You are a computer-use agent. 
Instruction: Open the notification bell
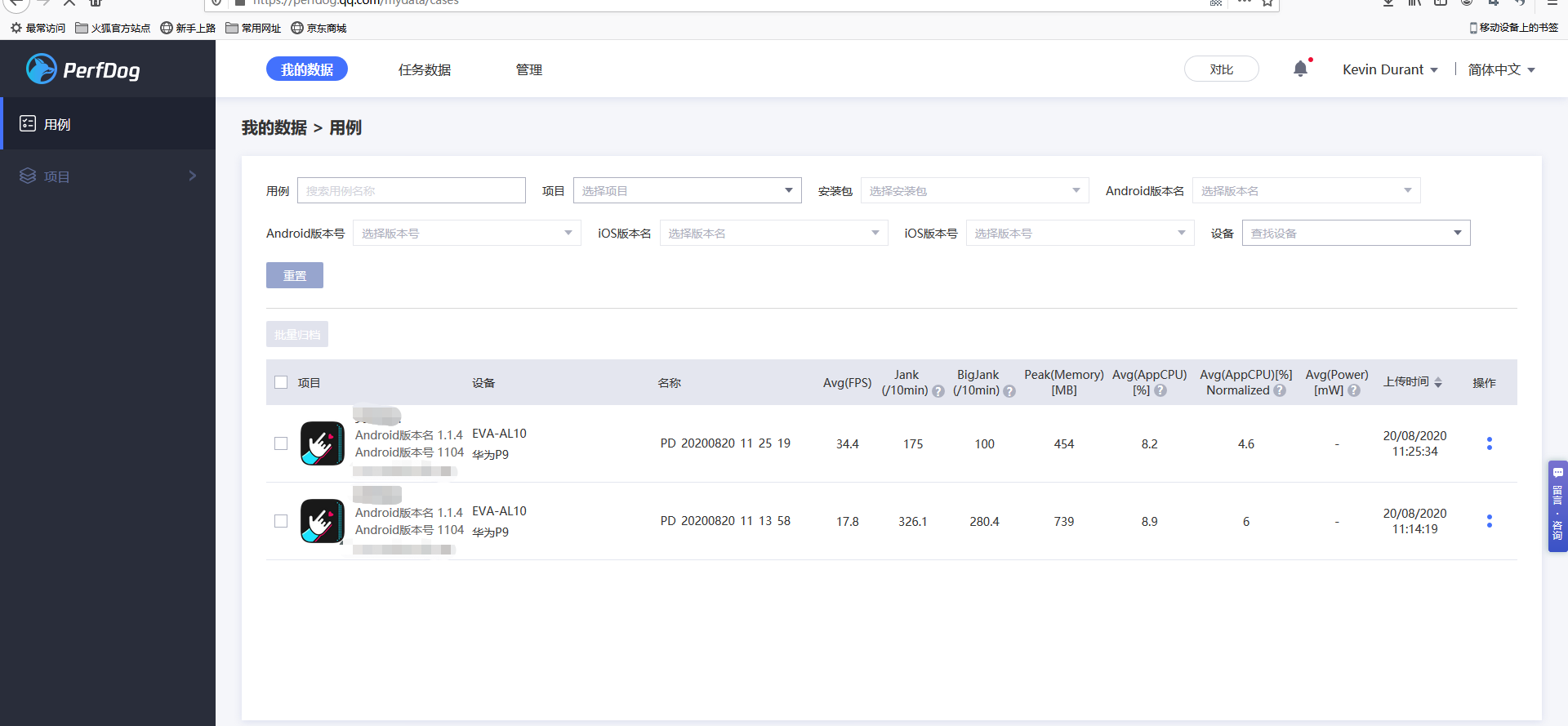pos(1301,69)
